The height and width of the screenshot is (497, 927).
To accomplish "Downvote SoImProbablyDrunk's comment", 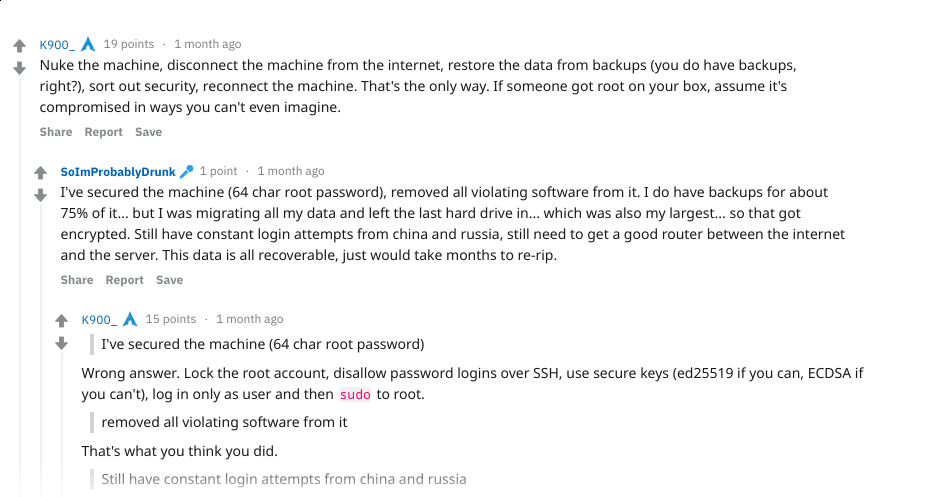I will coord(40,195).
